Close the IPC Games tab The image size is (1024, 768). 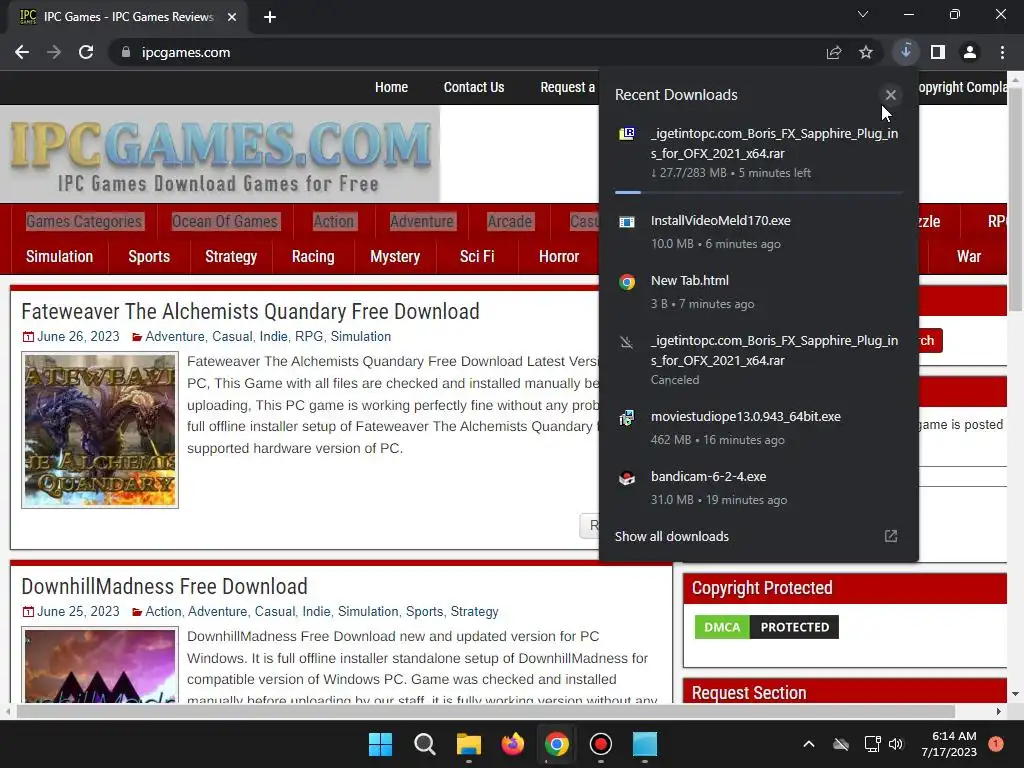pyautogui.click(x=232, y=17)
